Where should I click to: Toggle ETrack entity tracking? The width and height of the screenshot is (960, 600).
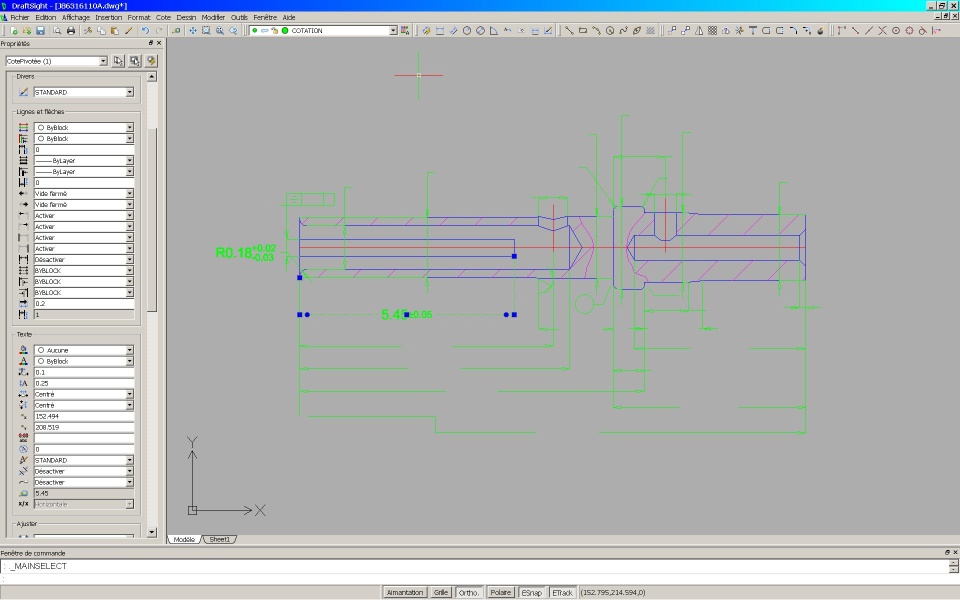tap(563, 593)
